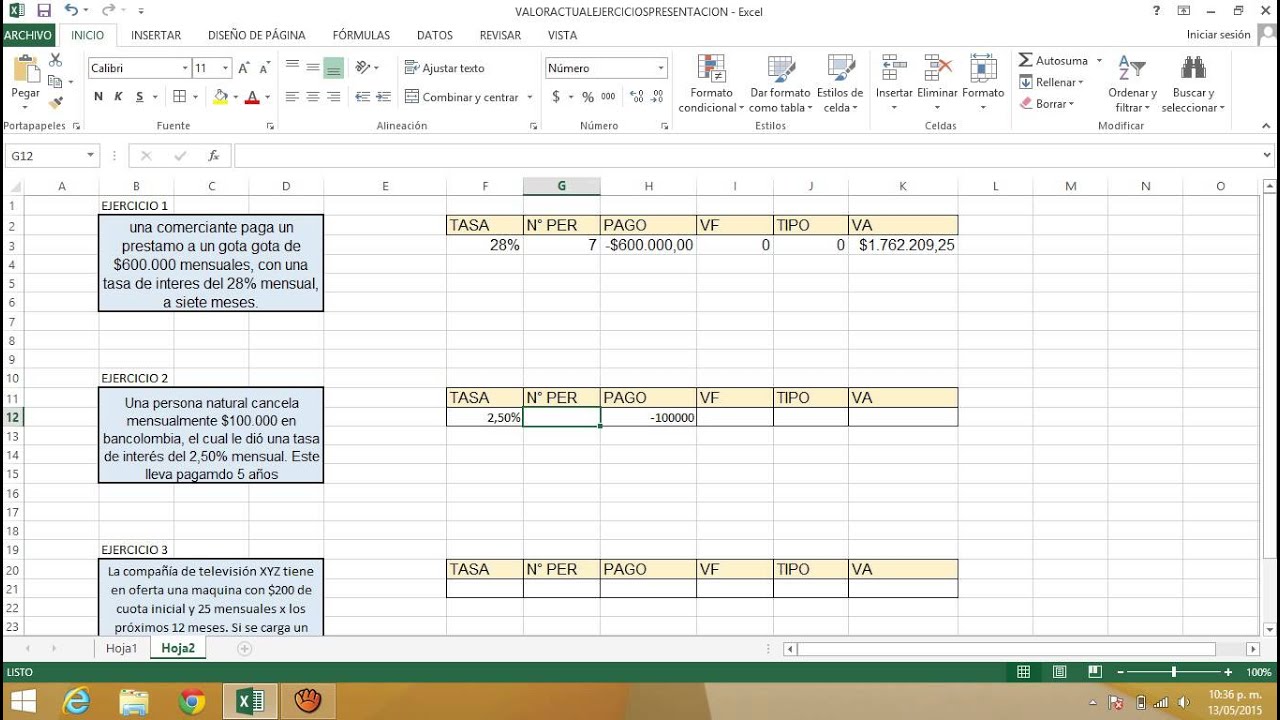The width and height of the screenshot is (1280, 720).
Task: Click the add new sheet plus button
Action: 244,648
